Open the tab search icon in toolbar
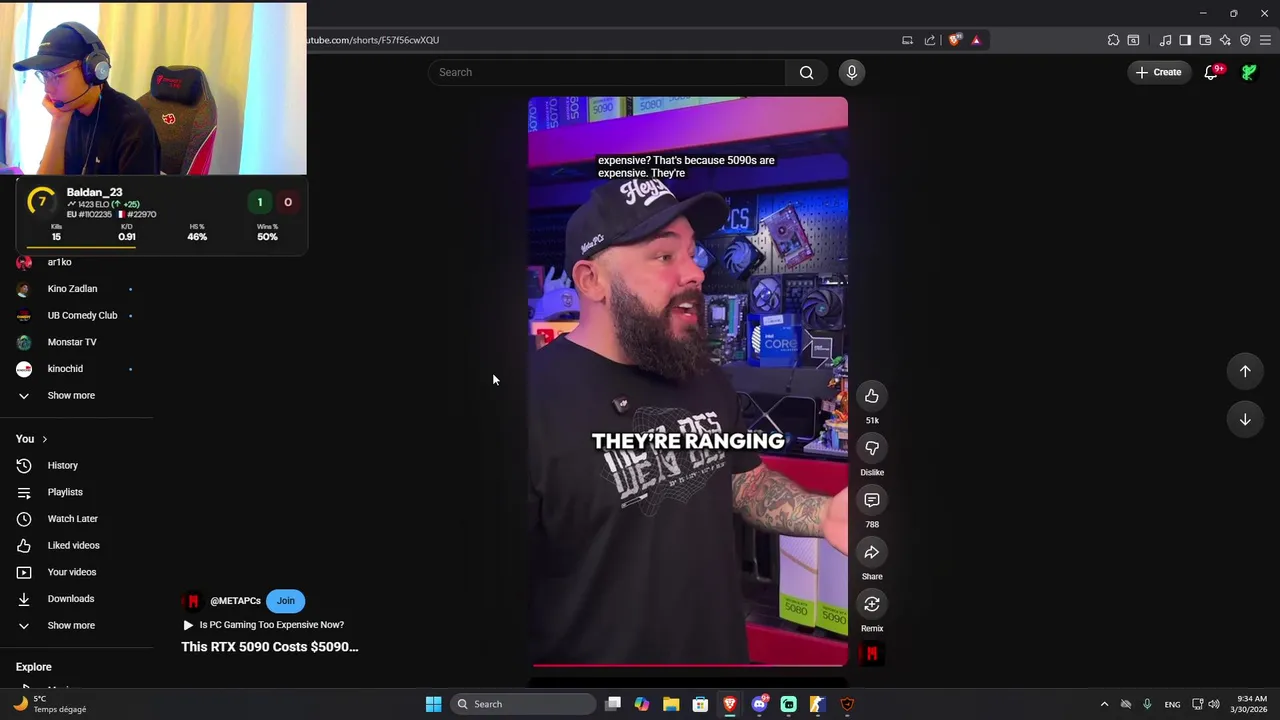 click(x=1133, y=40)
